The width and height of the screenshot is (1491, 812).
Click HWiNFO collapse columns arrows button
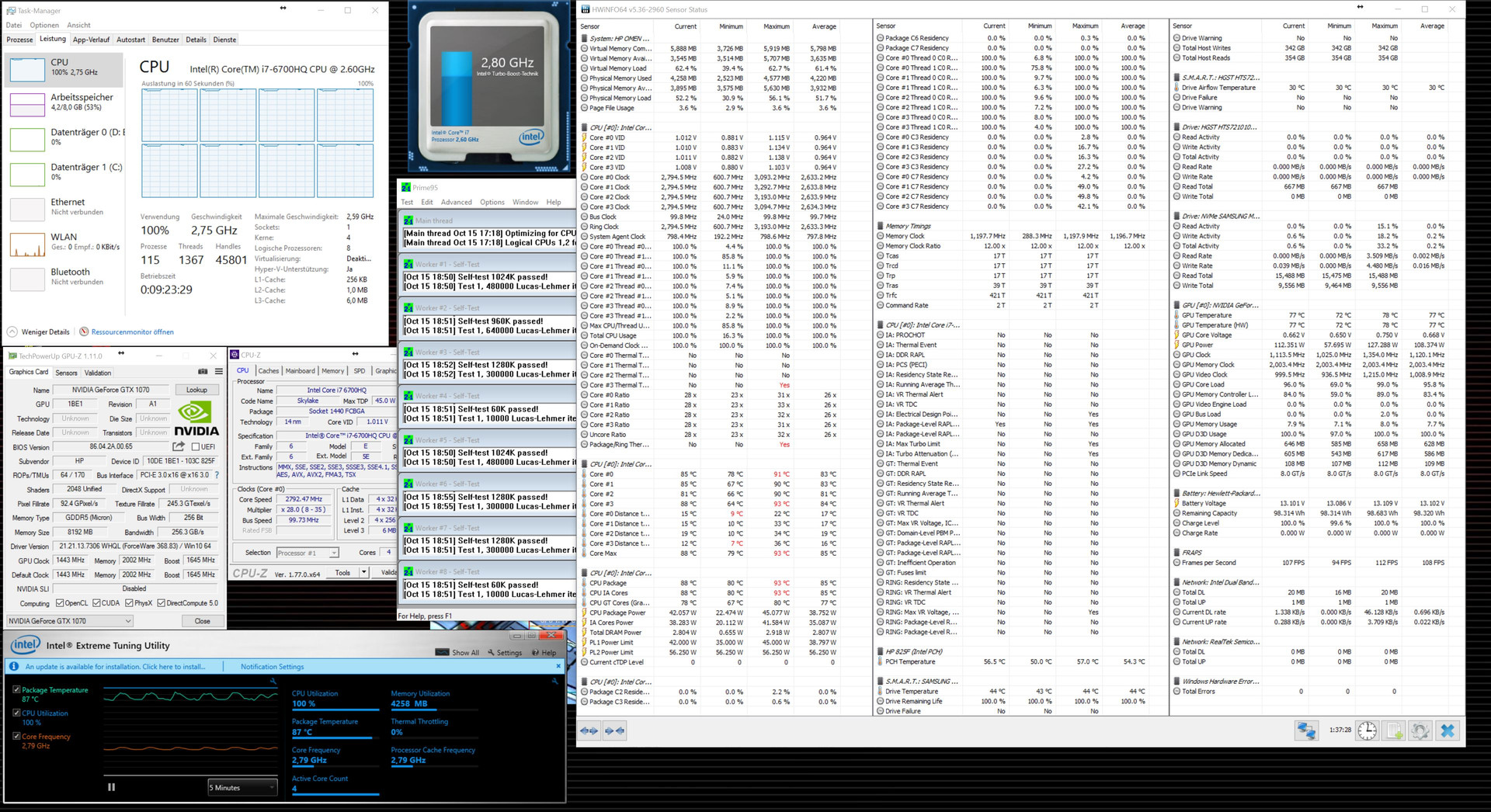pyautogui.click(x=614, y=730)
